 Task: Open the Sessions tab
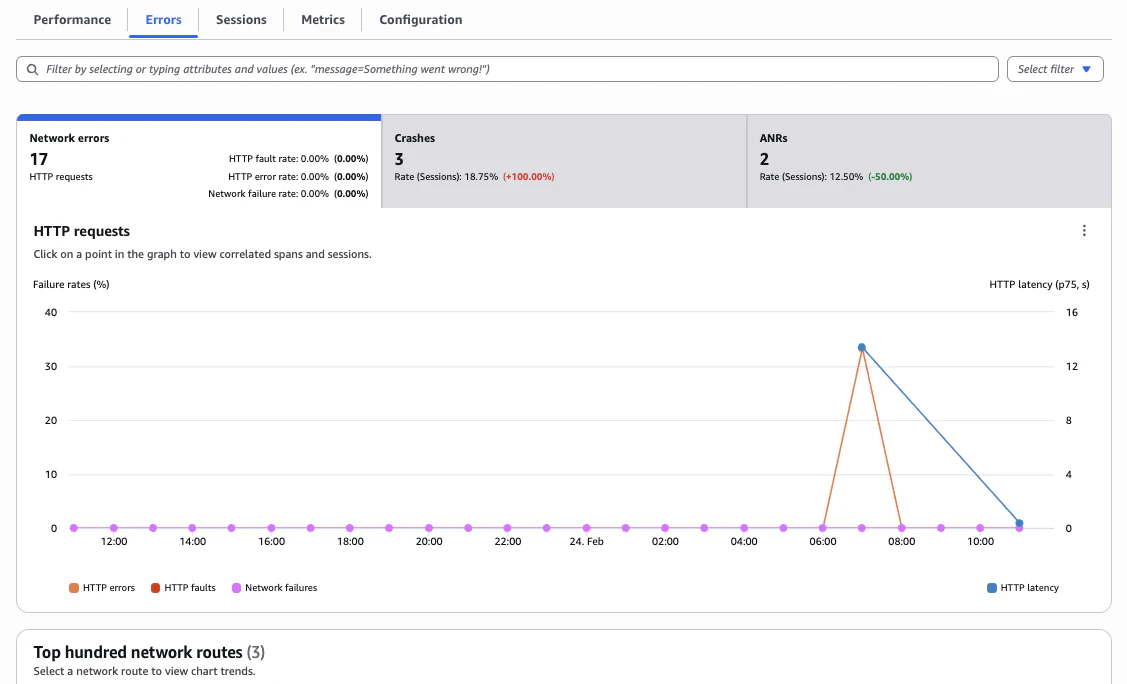[x=241, y=19]
